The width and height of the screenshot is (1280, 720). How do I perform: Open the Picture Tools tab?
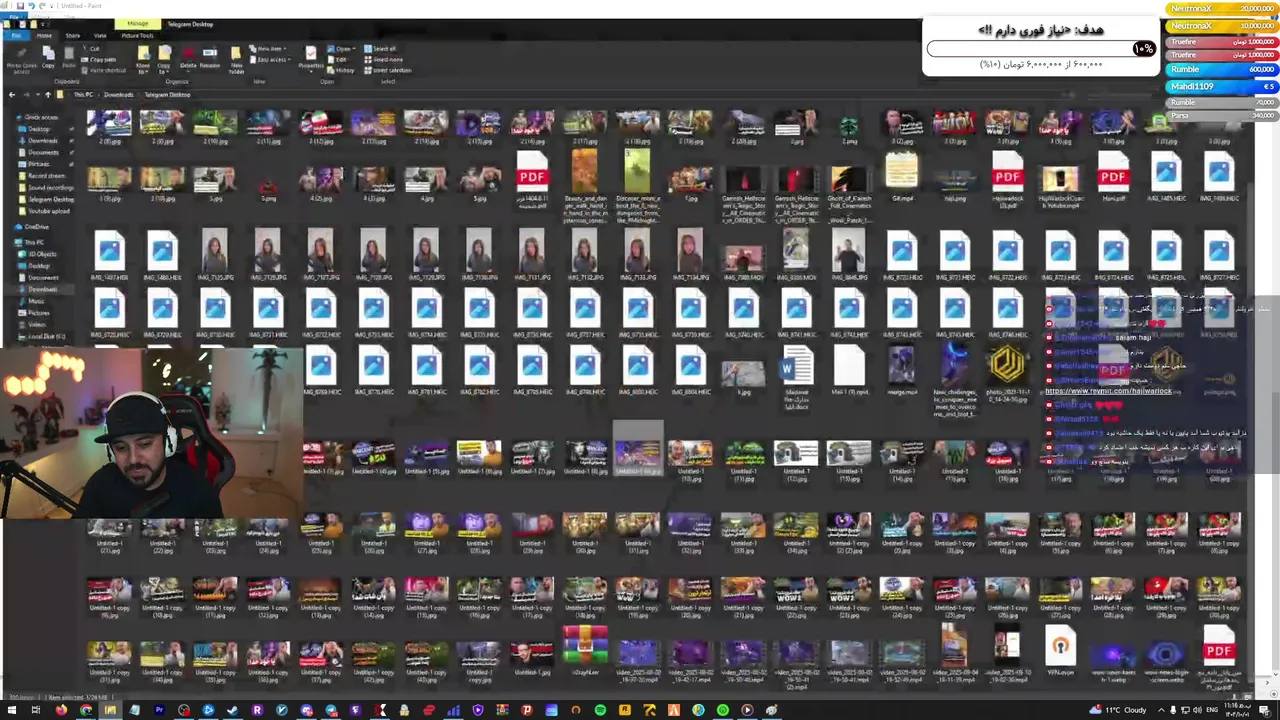[x=137, y=35]
